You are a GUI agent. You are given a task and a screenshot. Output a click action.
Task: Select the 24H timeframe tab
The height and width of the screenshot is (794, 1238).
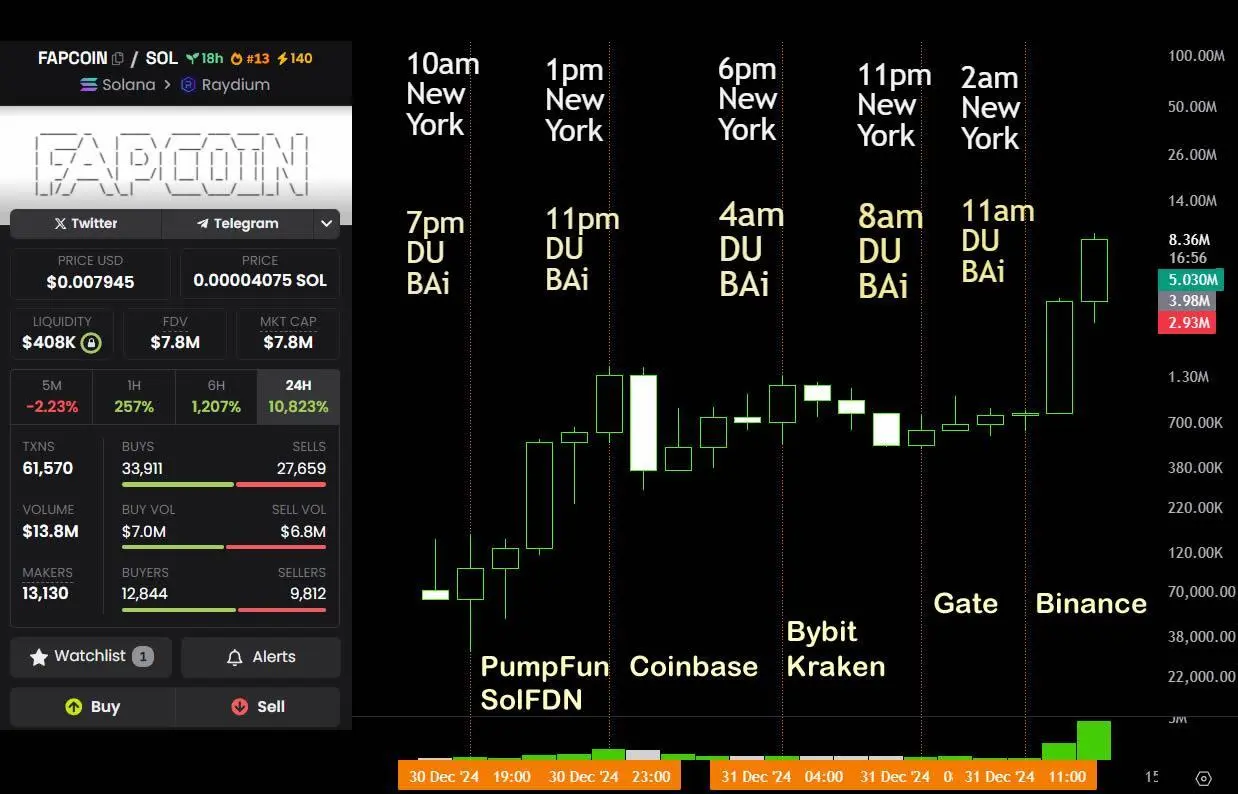[x=298, y=397]
